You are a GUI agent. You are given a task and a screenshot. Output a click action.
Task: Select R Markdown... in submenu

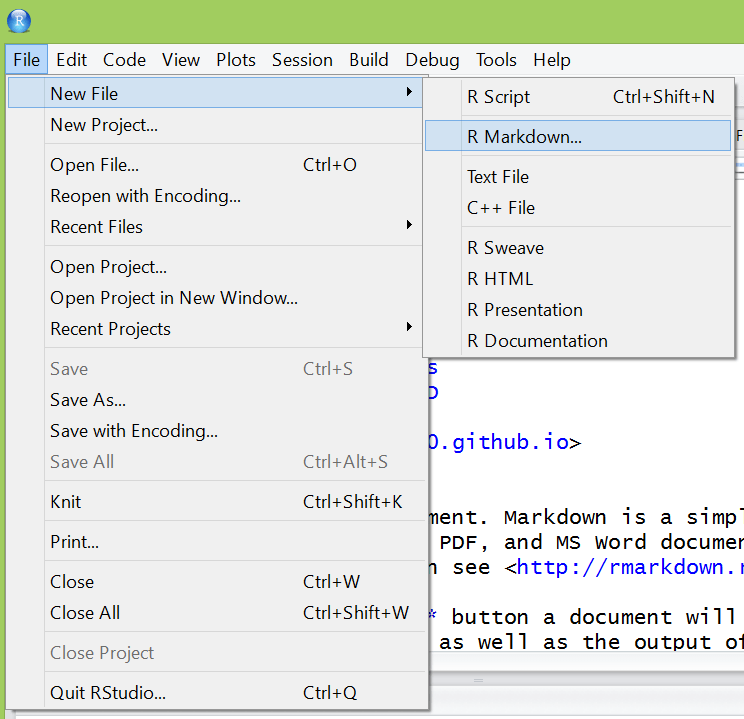click(578, 136)
